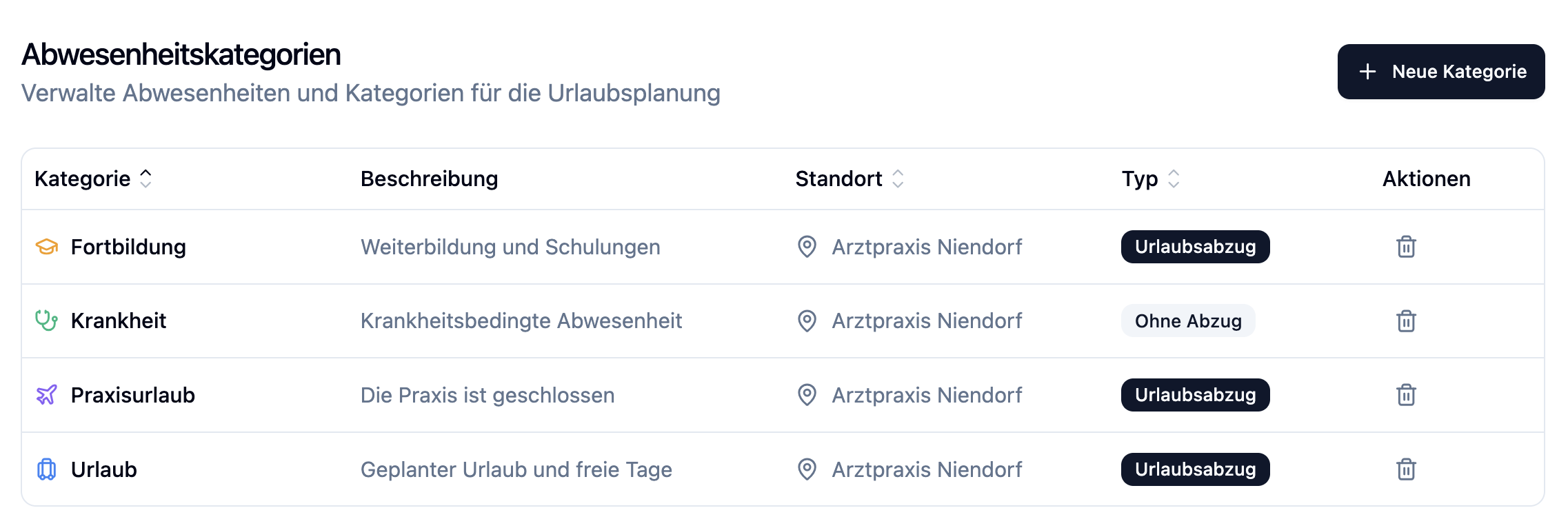Click the Urlaubsabzug badge for Fortbildung
The height and width of the screenshot is (528, 1568).
click(1195, 247)
